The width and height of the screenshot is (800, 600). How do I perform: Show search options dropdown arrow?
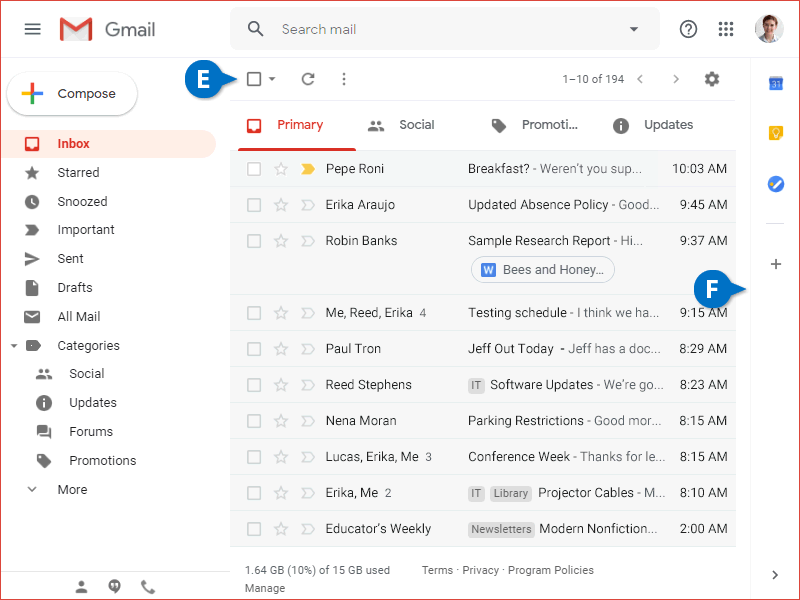point(634,29)
